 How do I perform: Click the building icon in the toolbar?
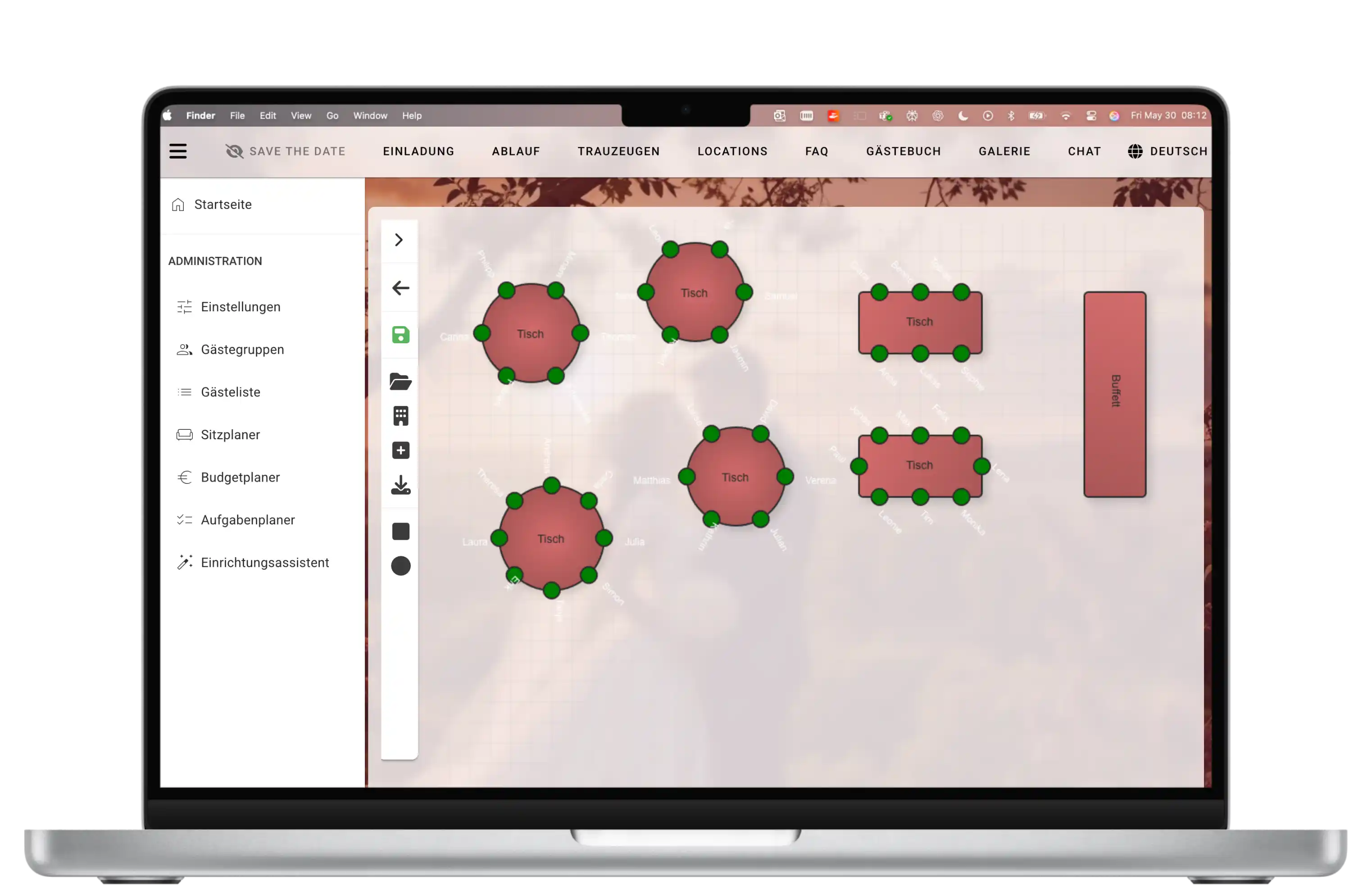click(400, 416)
